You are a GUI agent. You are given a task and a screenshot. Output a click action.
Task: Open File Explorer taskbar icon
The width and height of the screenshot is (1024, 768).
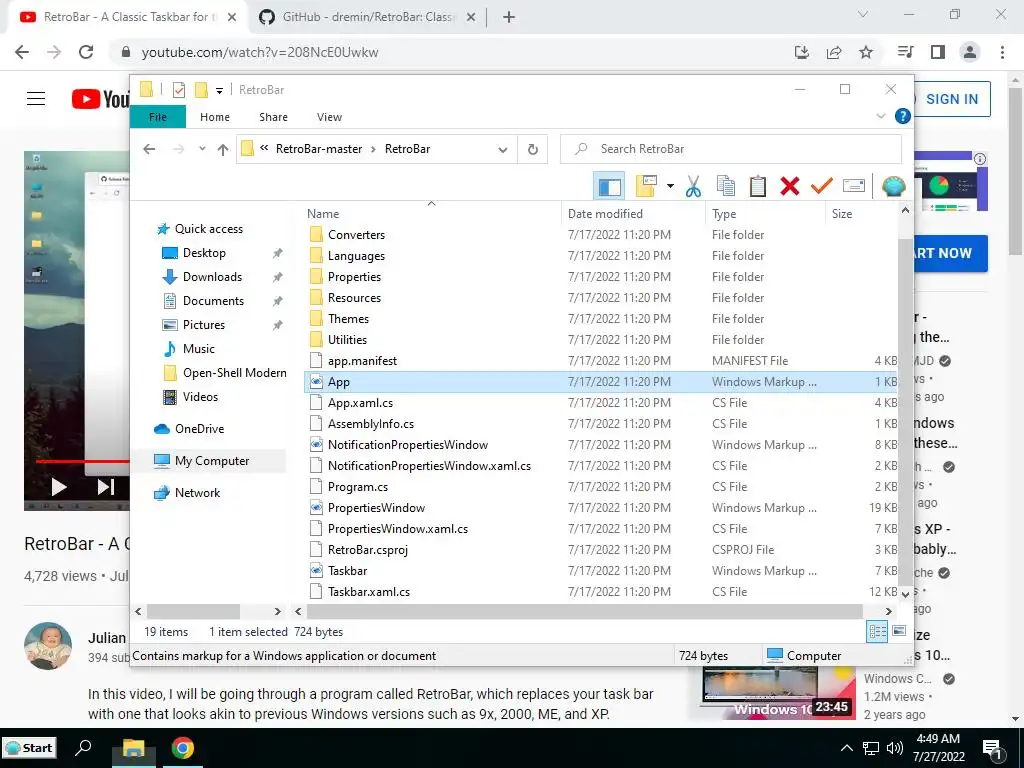134,748
